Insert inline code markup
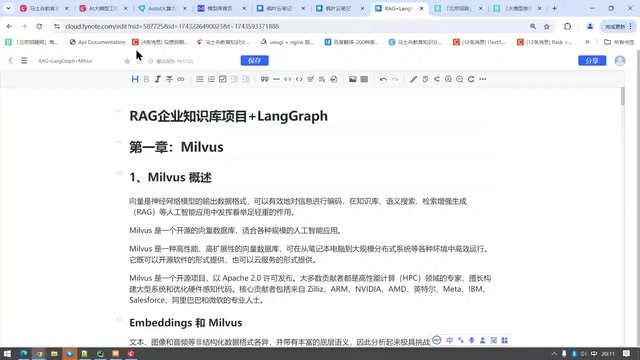This screenshot has width=640, height=360. [x=299, y=79]
